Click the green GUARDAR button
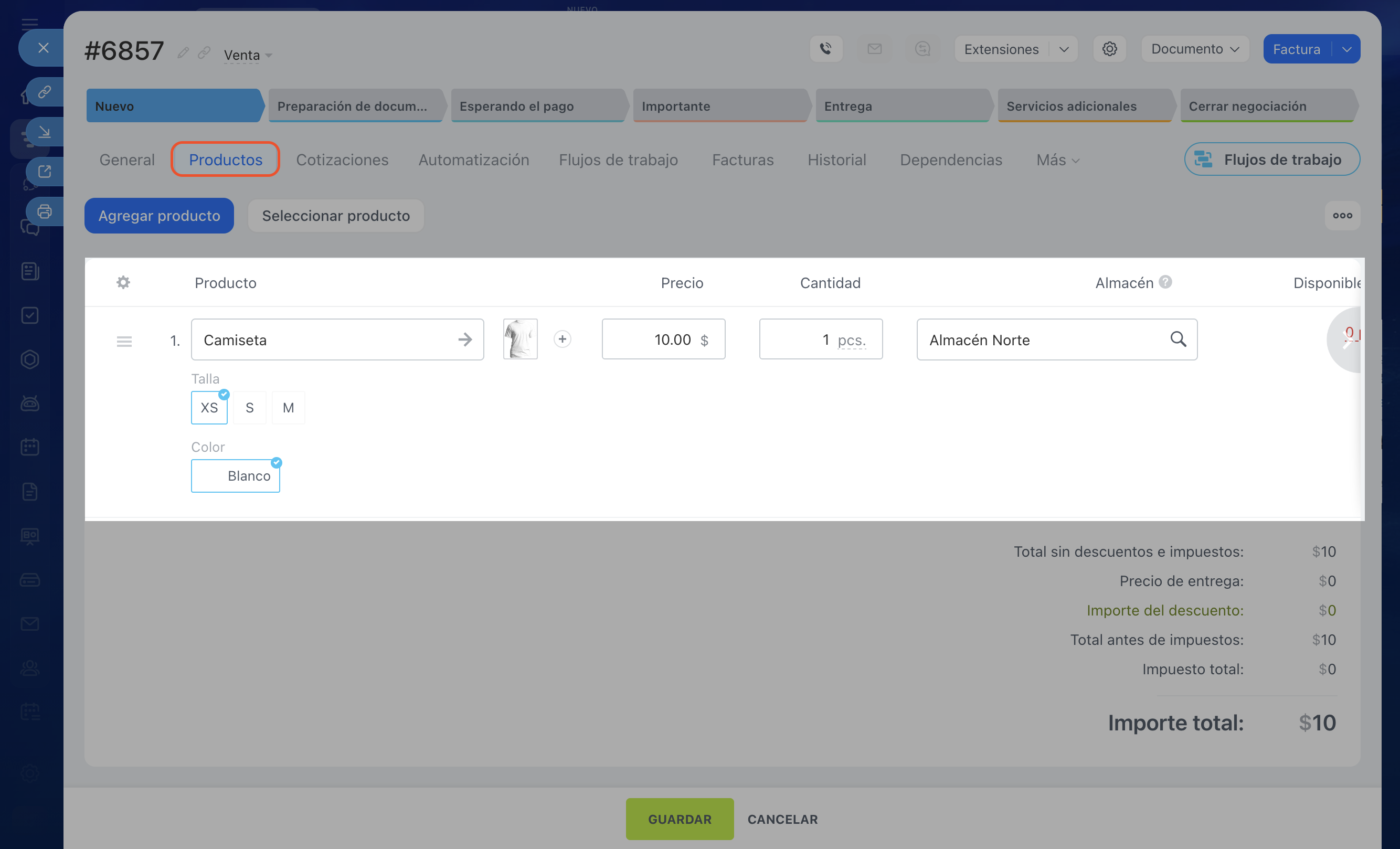 (679, 819)
